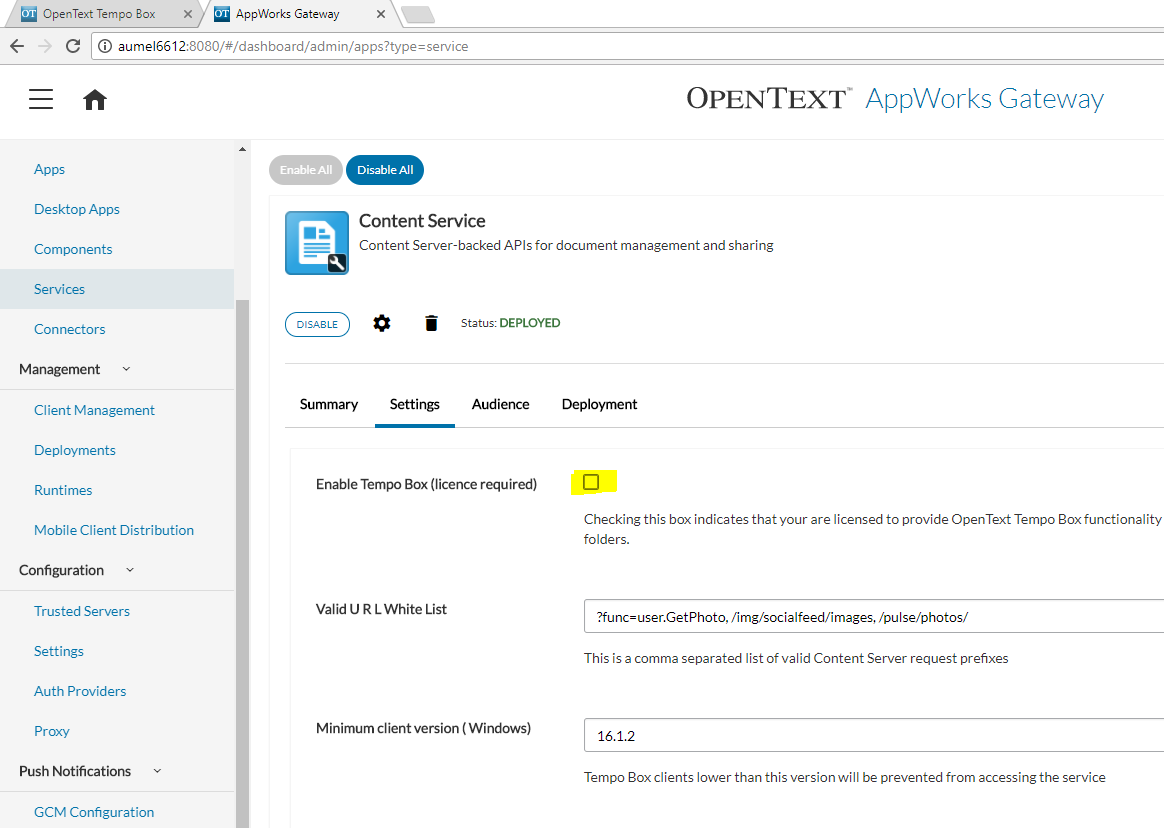The width and height of the screenshot is (1164, 828).
Task: View site information icon in address bar
Action: point(105,46)
